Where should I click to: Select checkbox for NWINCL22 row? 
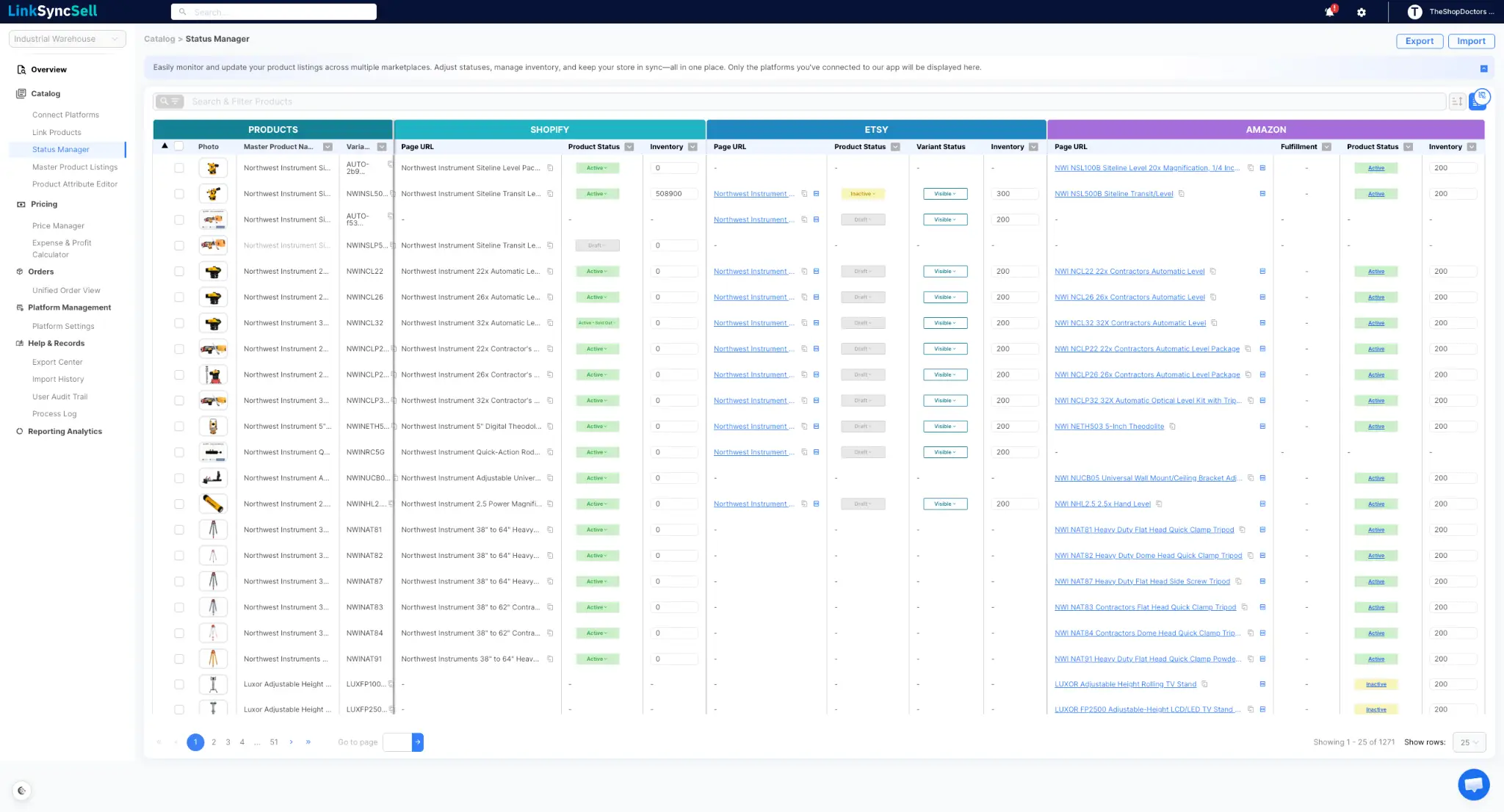point(179,272)
